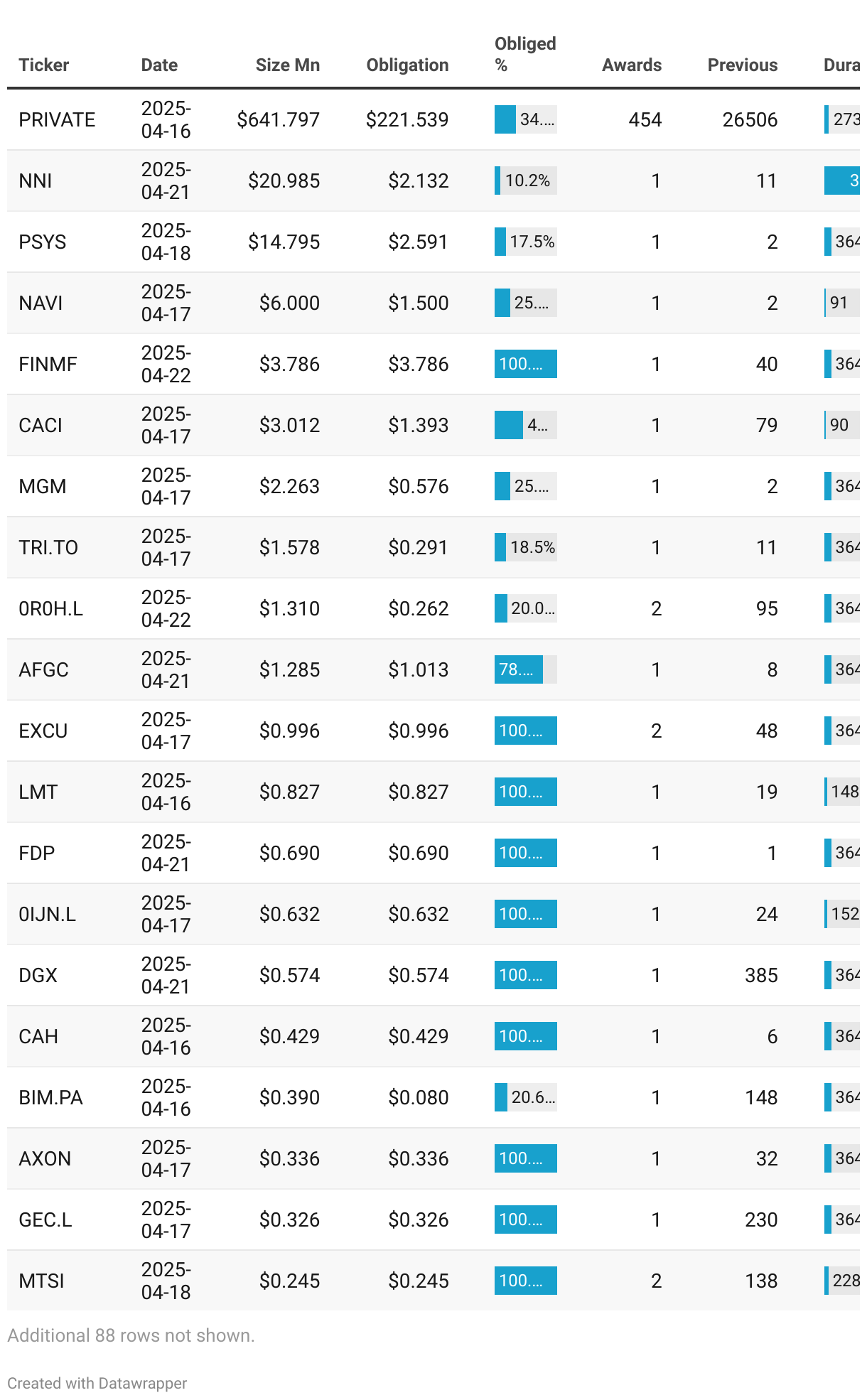Select the AXON ticker cell

click(x=45, y=1158)
